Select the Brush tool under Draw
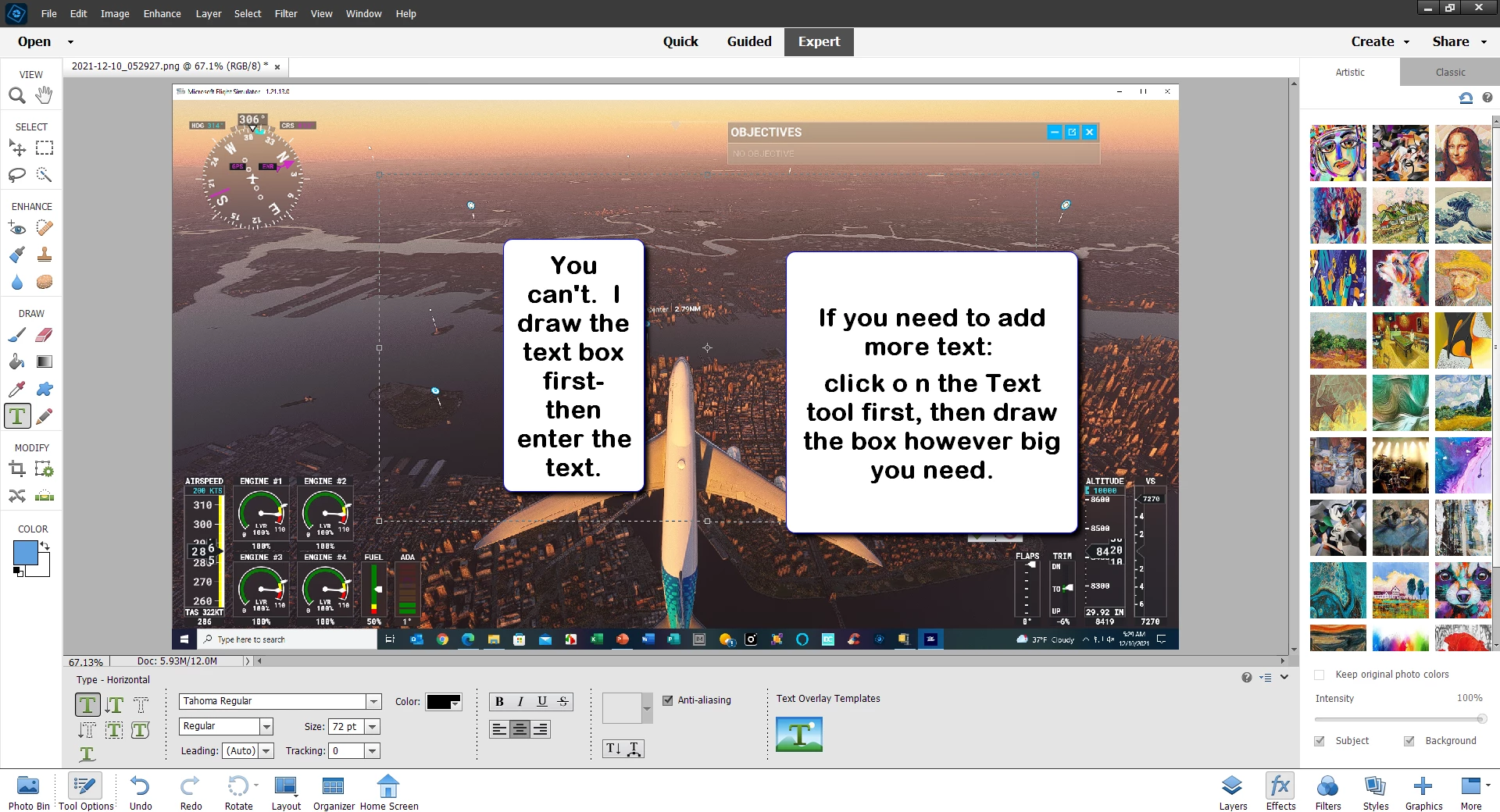Viewport: 1500px width, 812px height. click(x=17, y=335)
